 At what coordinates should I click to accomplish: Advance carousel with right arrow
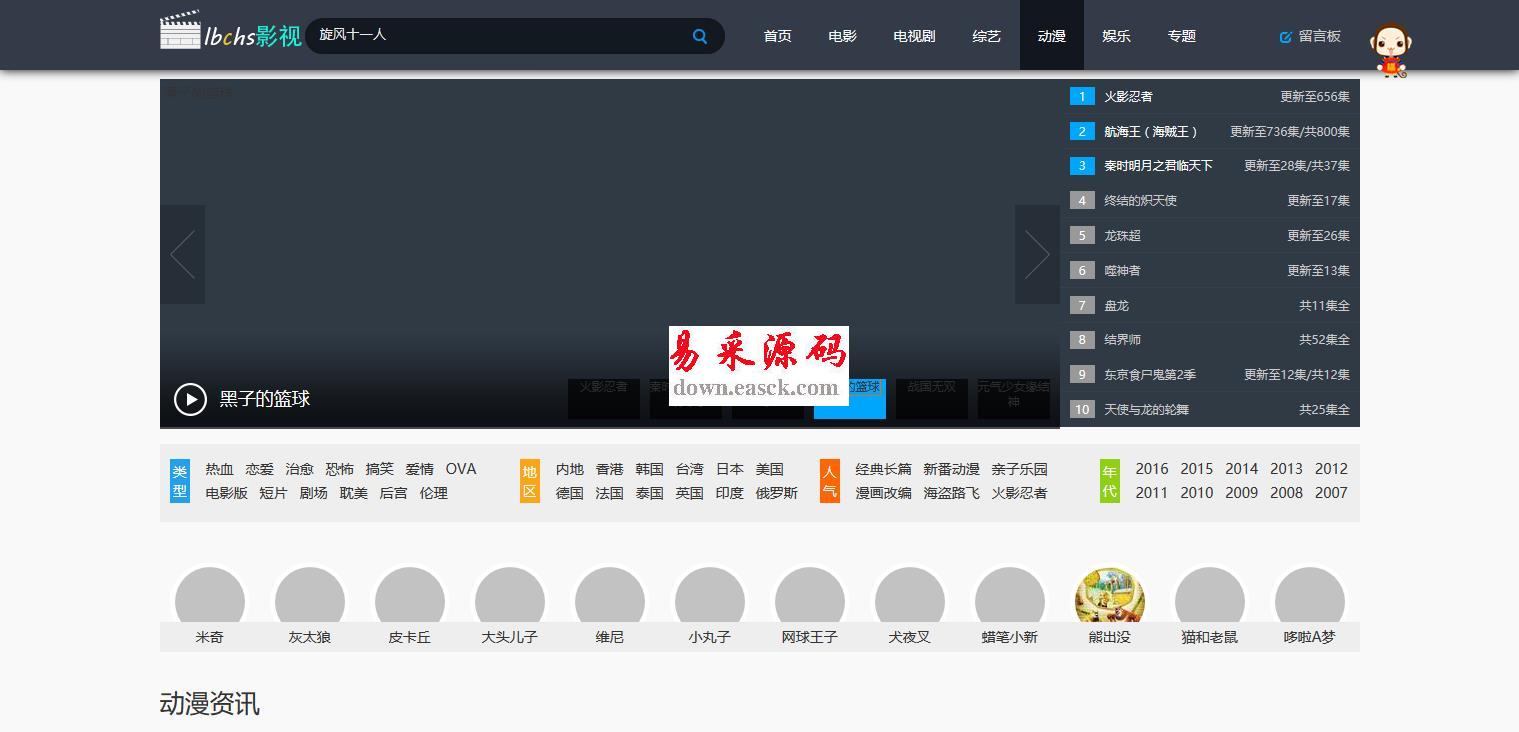pyautogui.click(x=1037, y=254)
